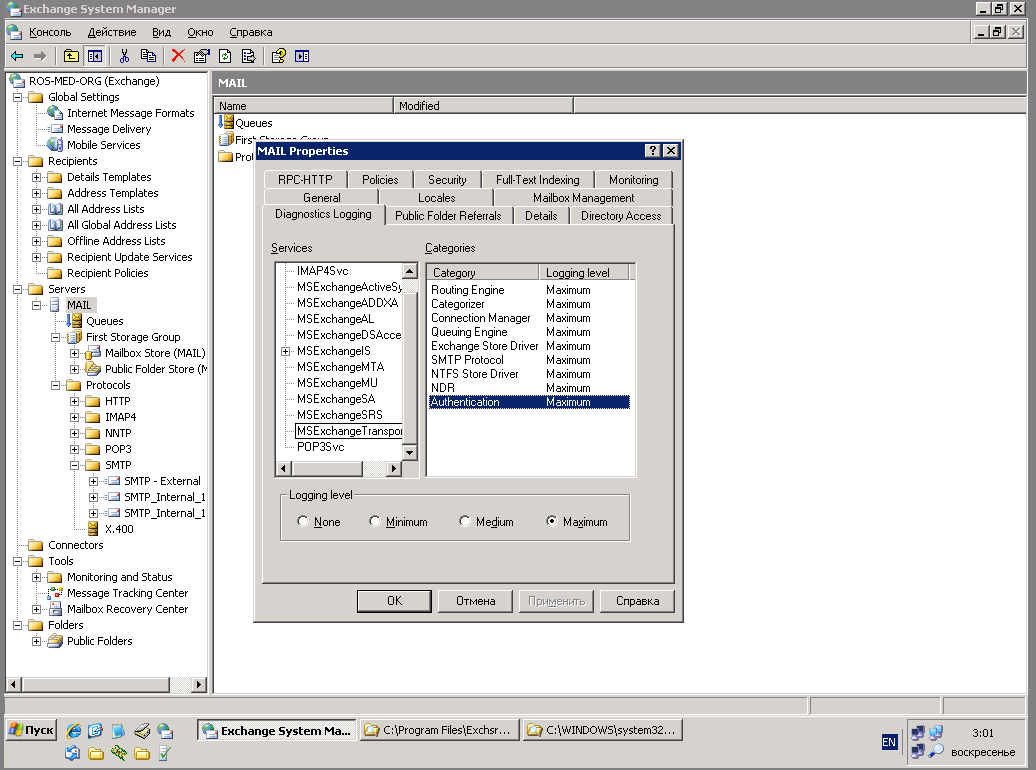This screenshot has width=1036, height=770.
Task: Select the X.400 protocol node
Action: pyautogui.click(x=119, y=529)
